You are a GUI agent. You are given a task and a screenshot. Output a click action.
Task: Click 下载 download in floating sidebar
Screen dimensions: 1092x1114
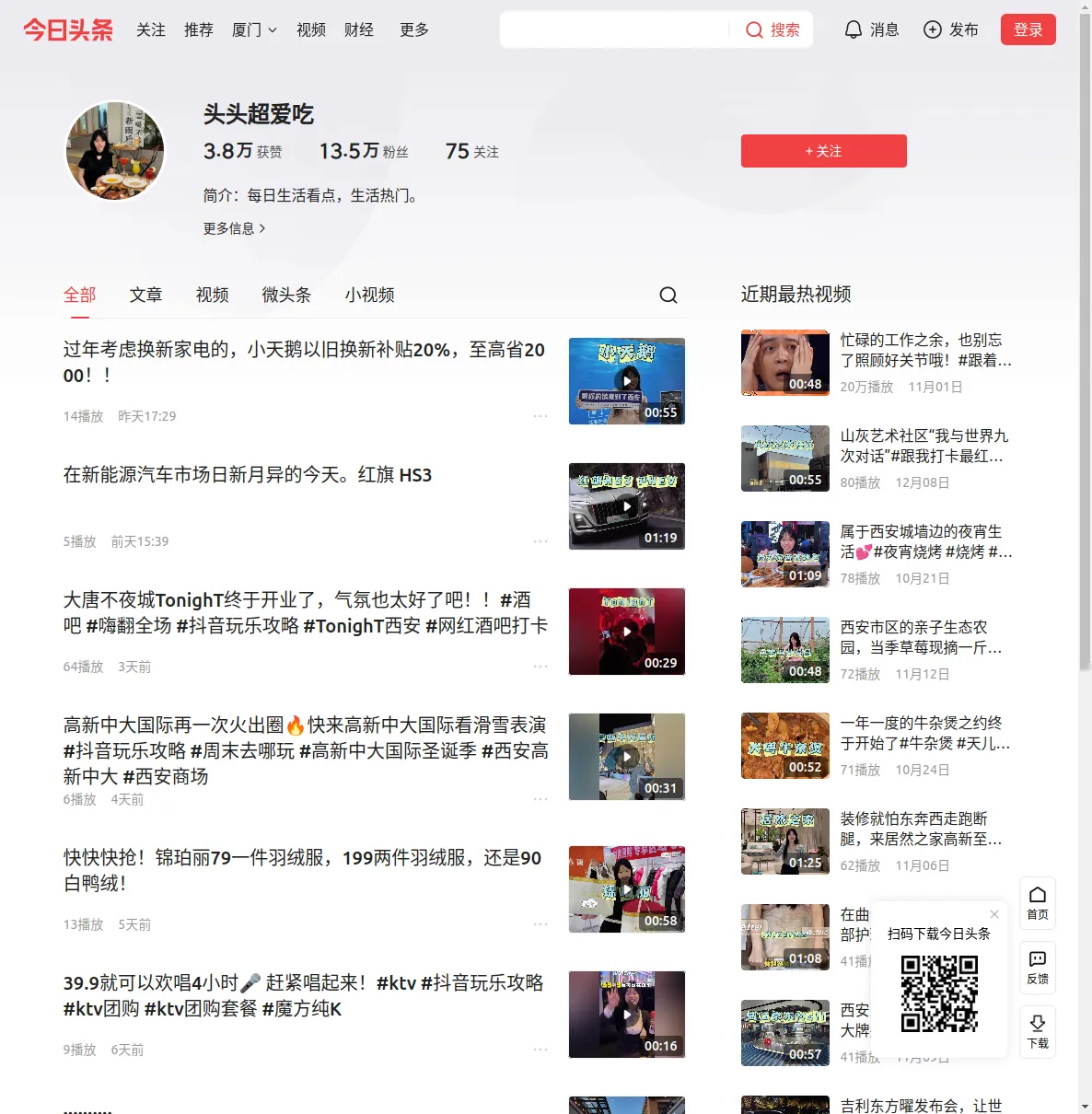1038,1032
